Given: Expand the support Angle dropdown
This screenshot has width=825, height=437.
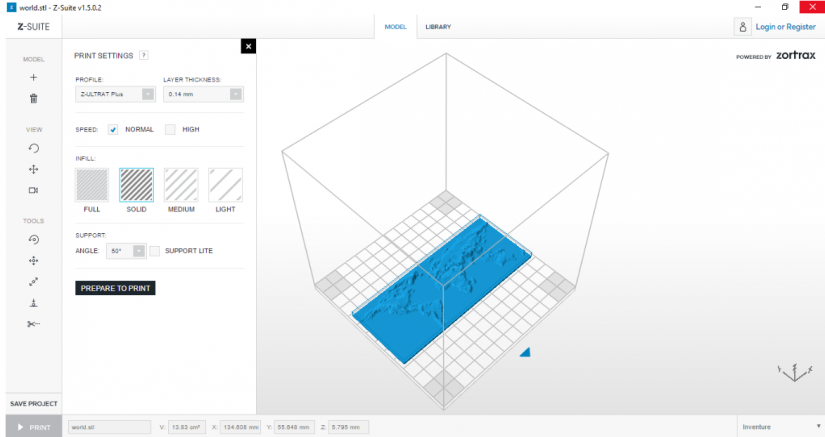Looking at the screenshot, I should click(x=126, y=251).
